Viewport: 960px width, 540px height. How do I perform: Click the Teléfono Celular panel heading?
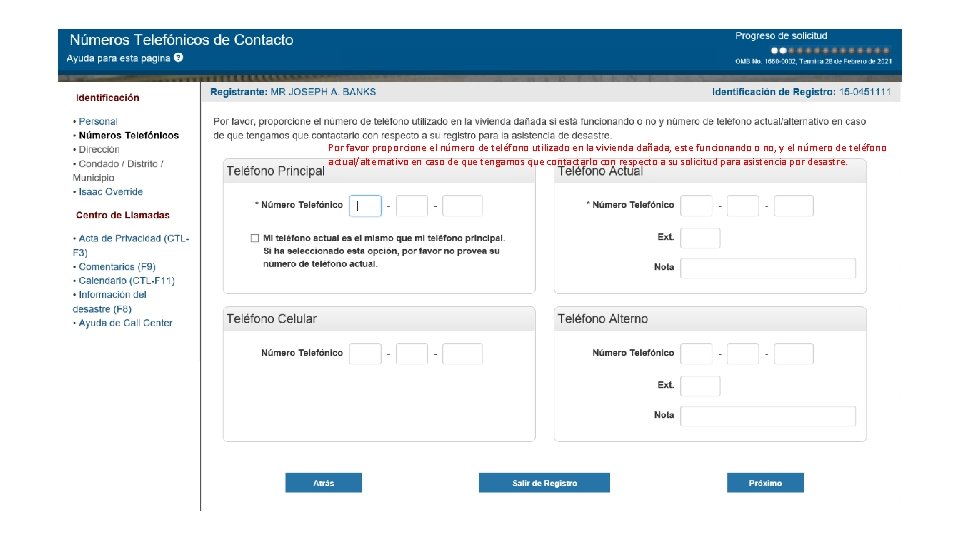272,319
